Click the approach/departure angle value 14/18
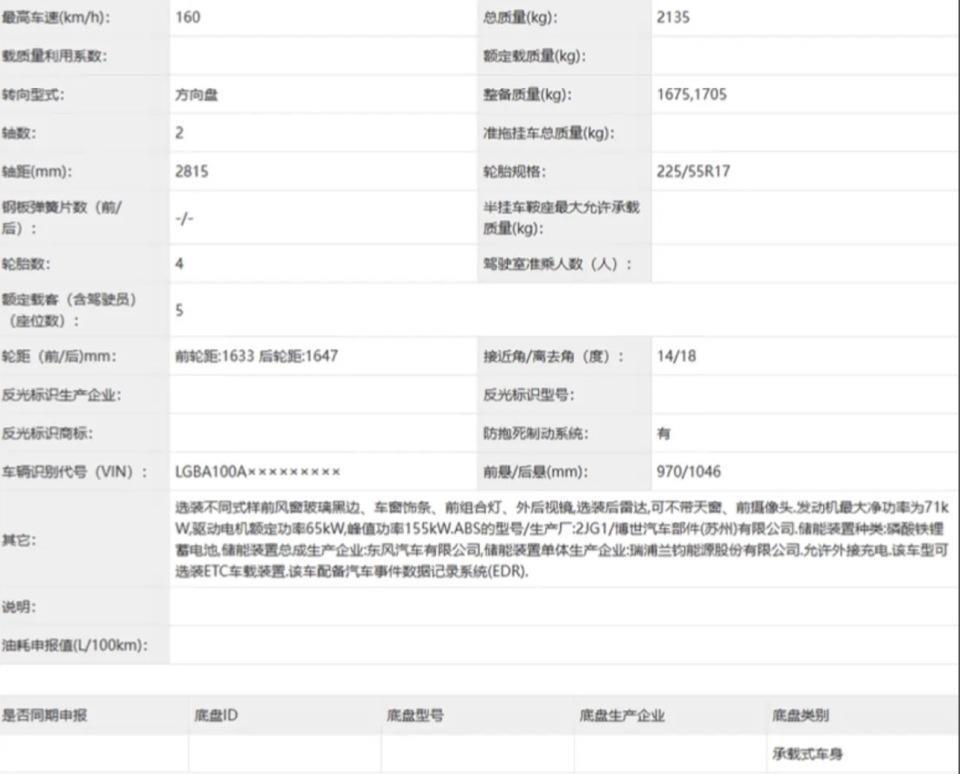 pos(676,356)
